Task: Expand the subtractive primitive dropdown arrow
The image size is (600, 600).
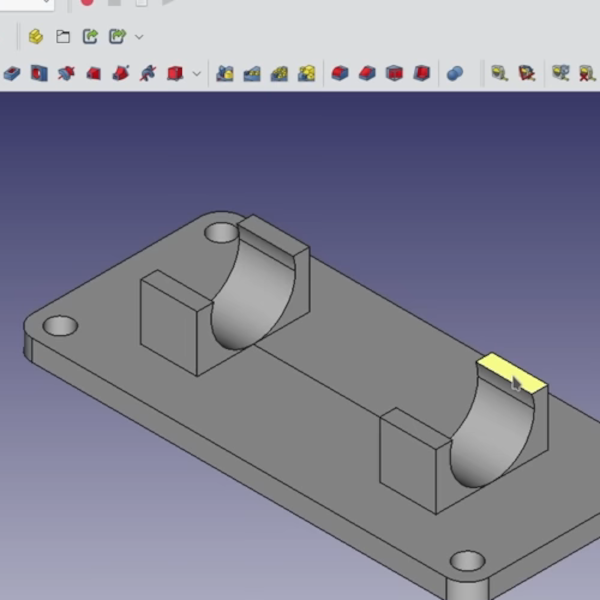Action: (x=196, y=73)
